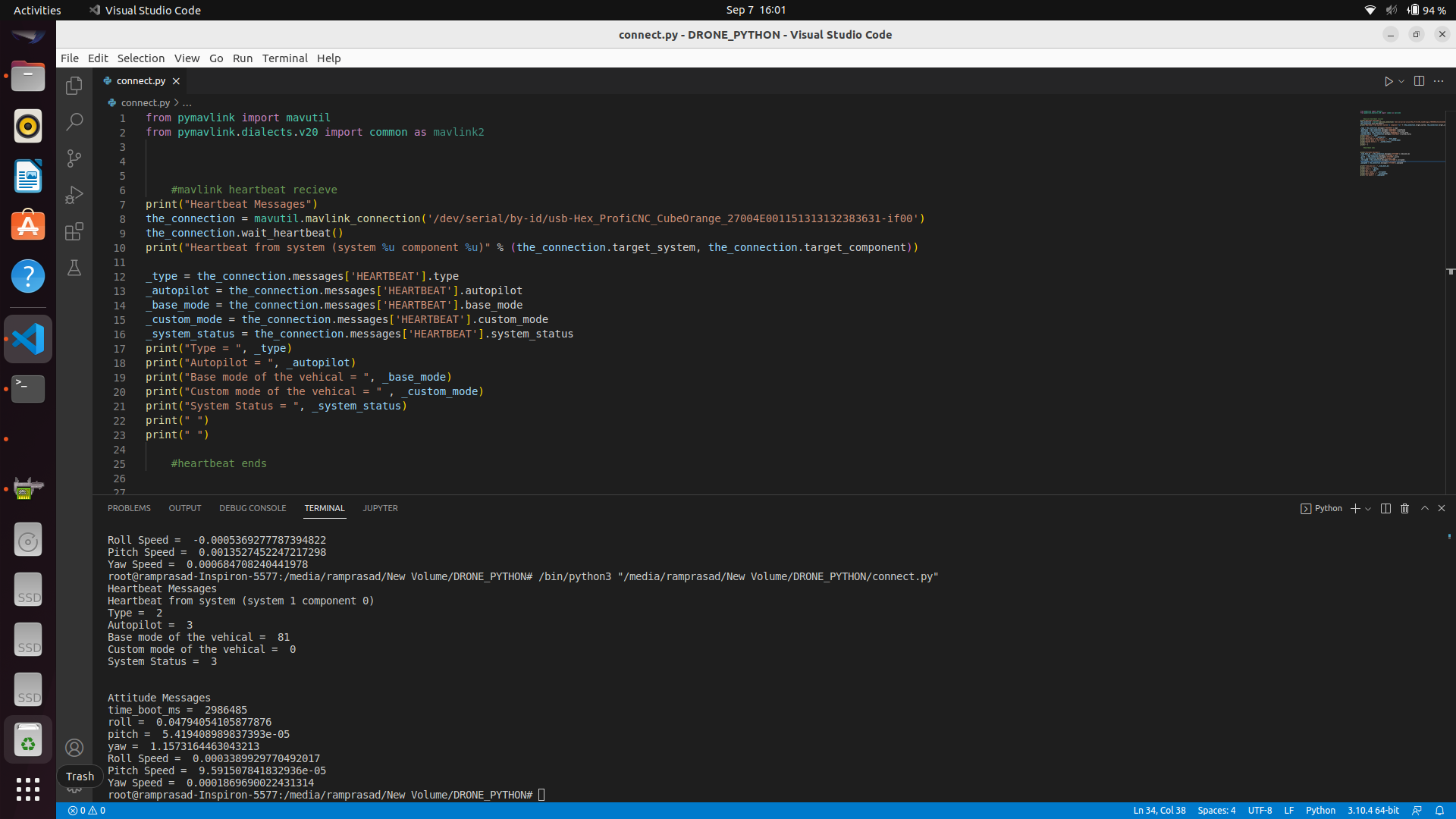Open the Terminal menu

[x=284, y=58]
